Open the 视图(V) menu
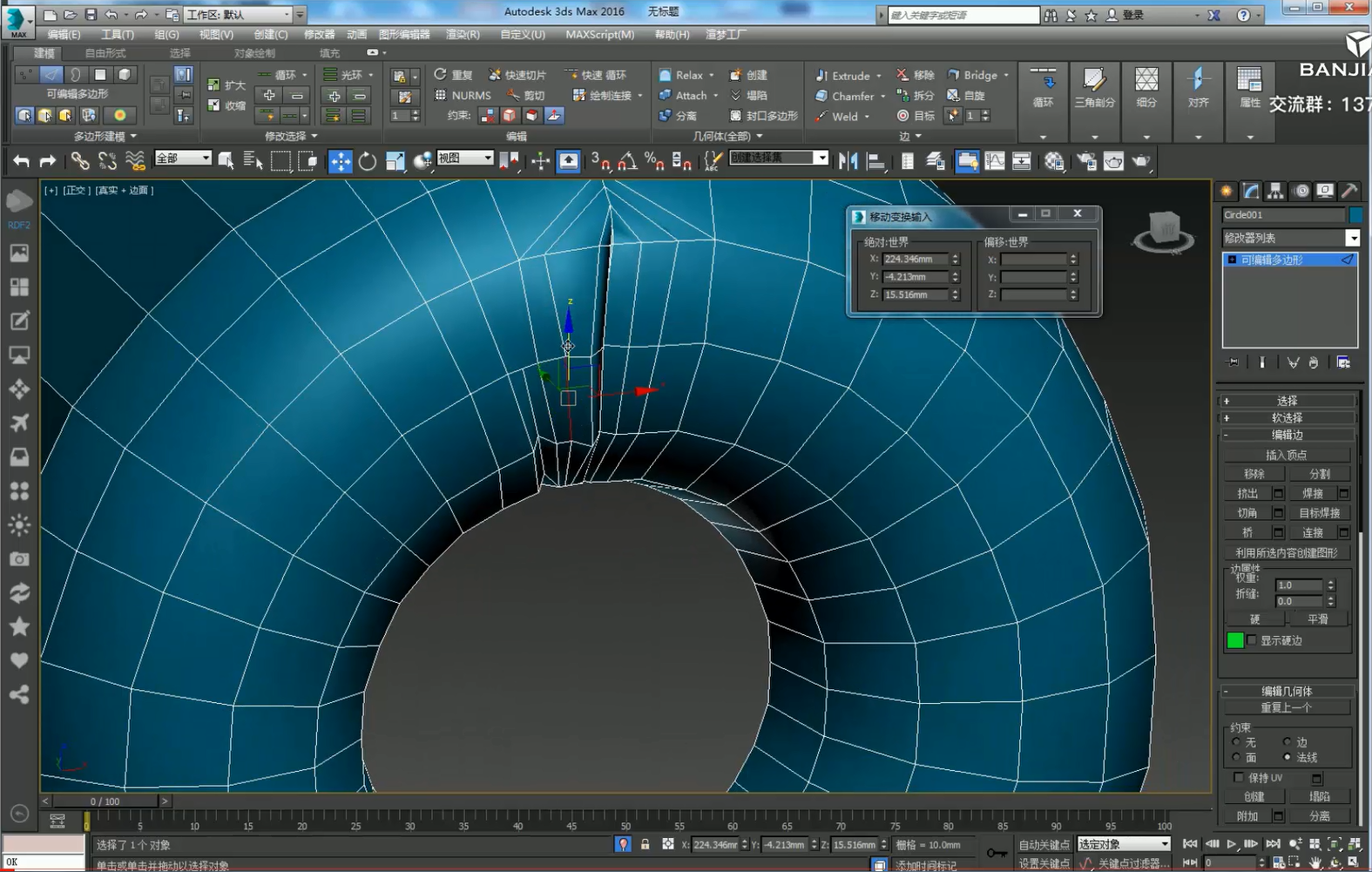The height and width of the screenshot is (872, 1372). click(216, 35)
